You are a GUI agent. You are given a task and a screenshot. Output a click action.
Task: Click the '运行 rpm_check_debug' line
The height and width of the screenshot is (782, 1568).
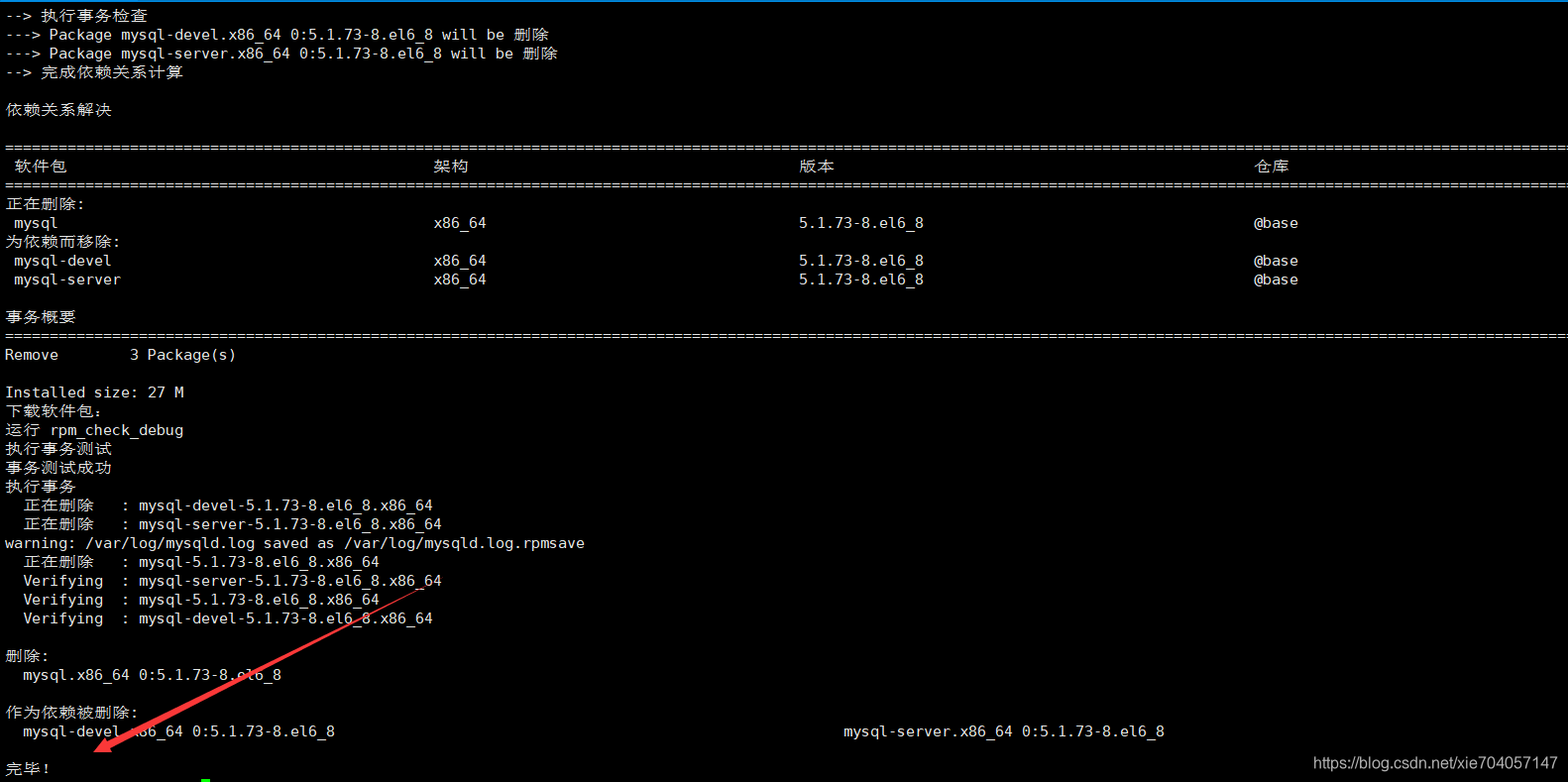pyautogui.click(x=94, y=430)
